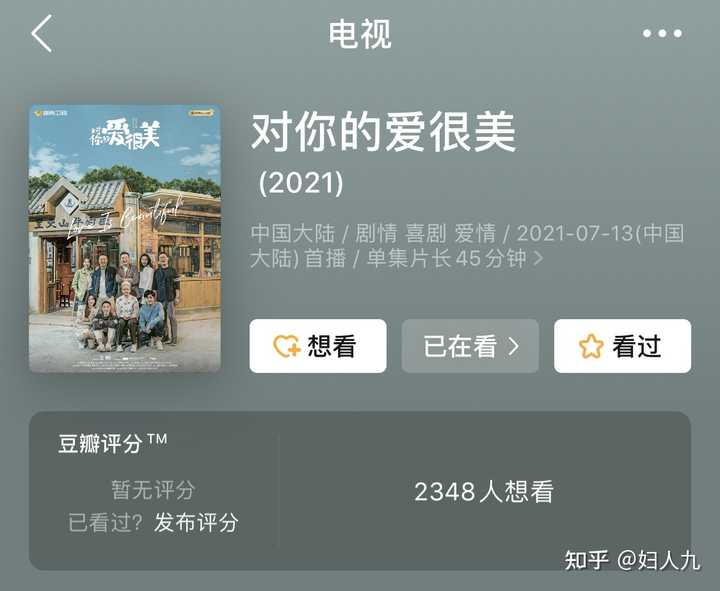
Task: Mark the show as 想看
Action: 318,346
